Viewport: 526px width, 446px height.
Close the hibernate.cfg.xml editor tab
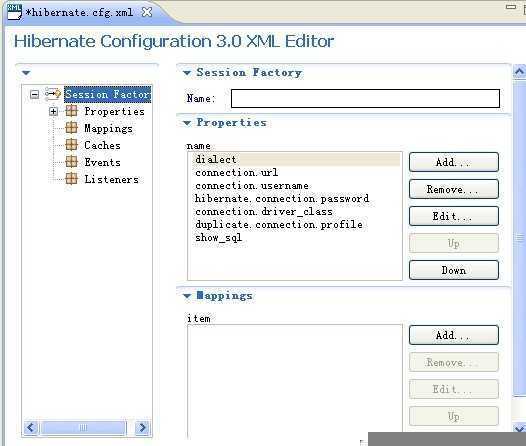[x=147, y=12]
